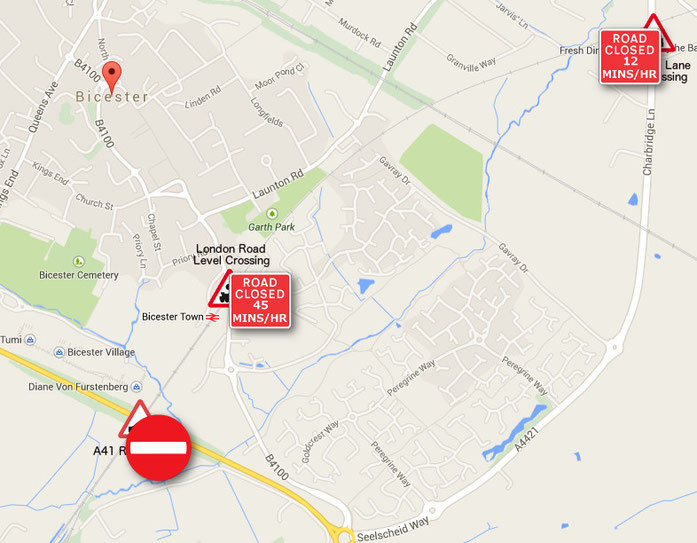The image size is (697, 543).
Task: Click the red no-entry sign on A41
Action: [159, 447]
